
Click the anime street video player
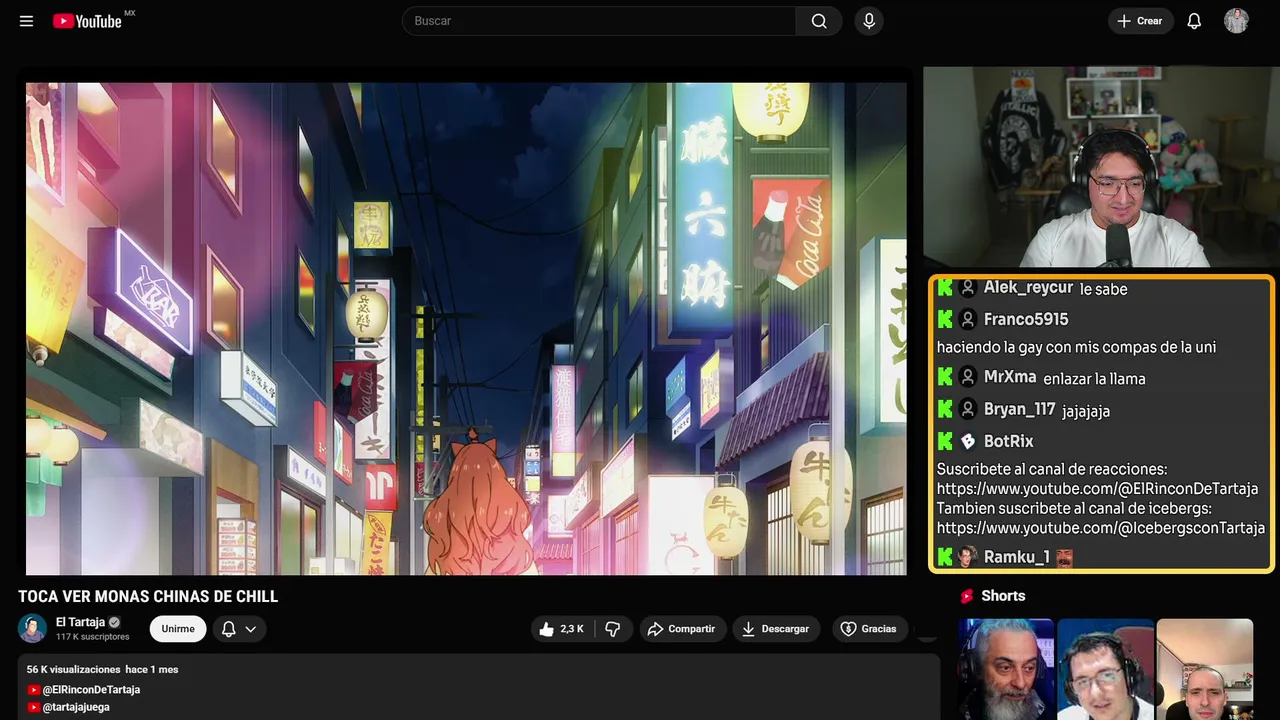click(x=466, y=328)
